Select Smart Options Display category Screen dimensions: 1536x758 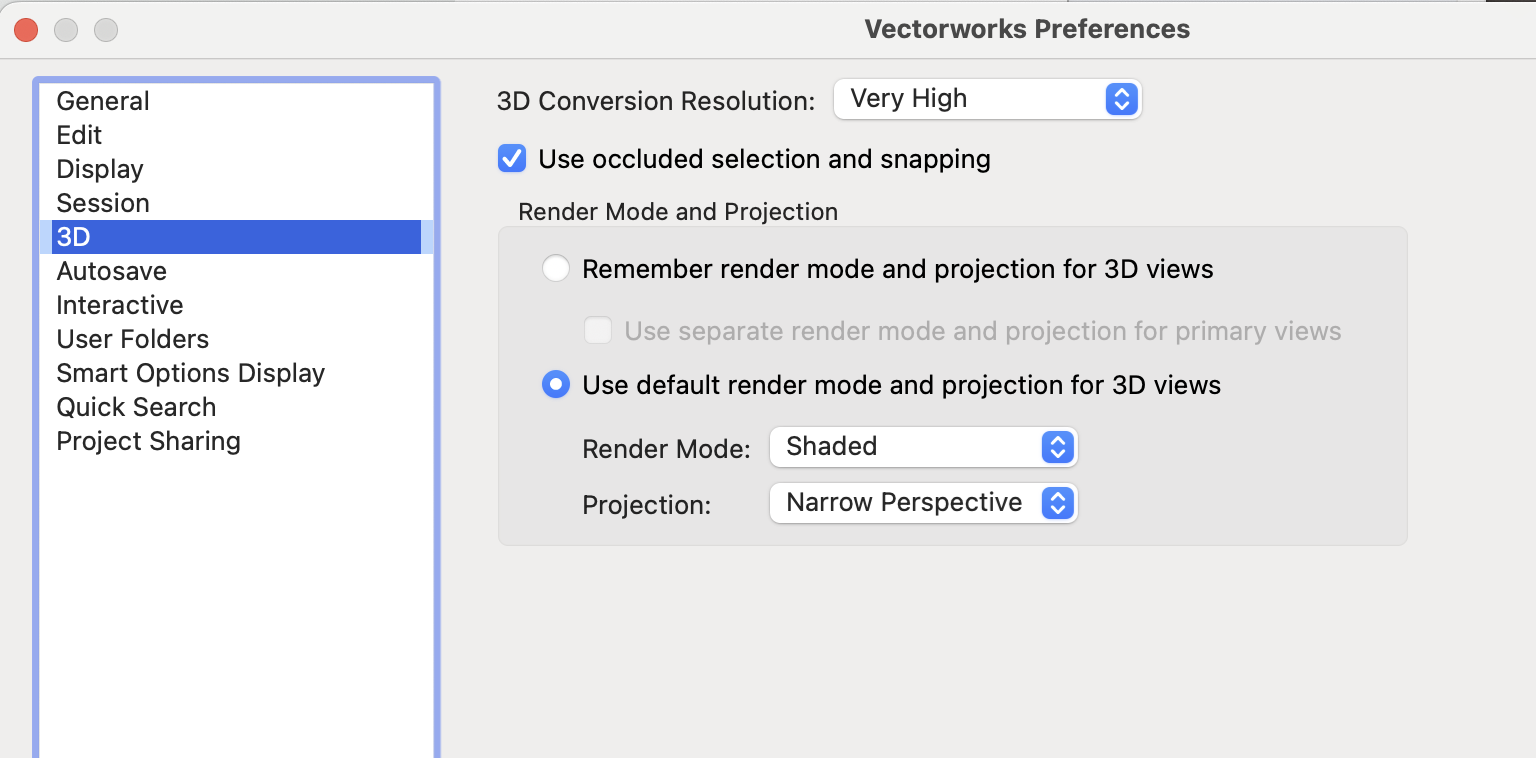pyautogui.click(x=190, y=373)
